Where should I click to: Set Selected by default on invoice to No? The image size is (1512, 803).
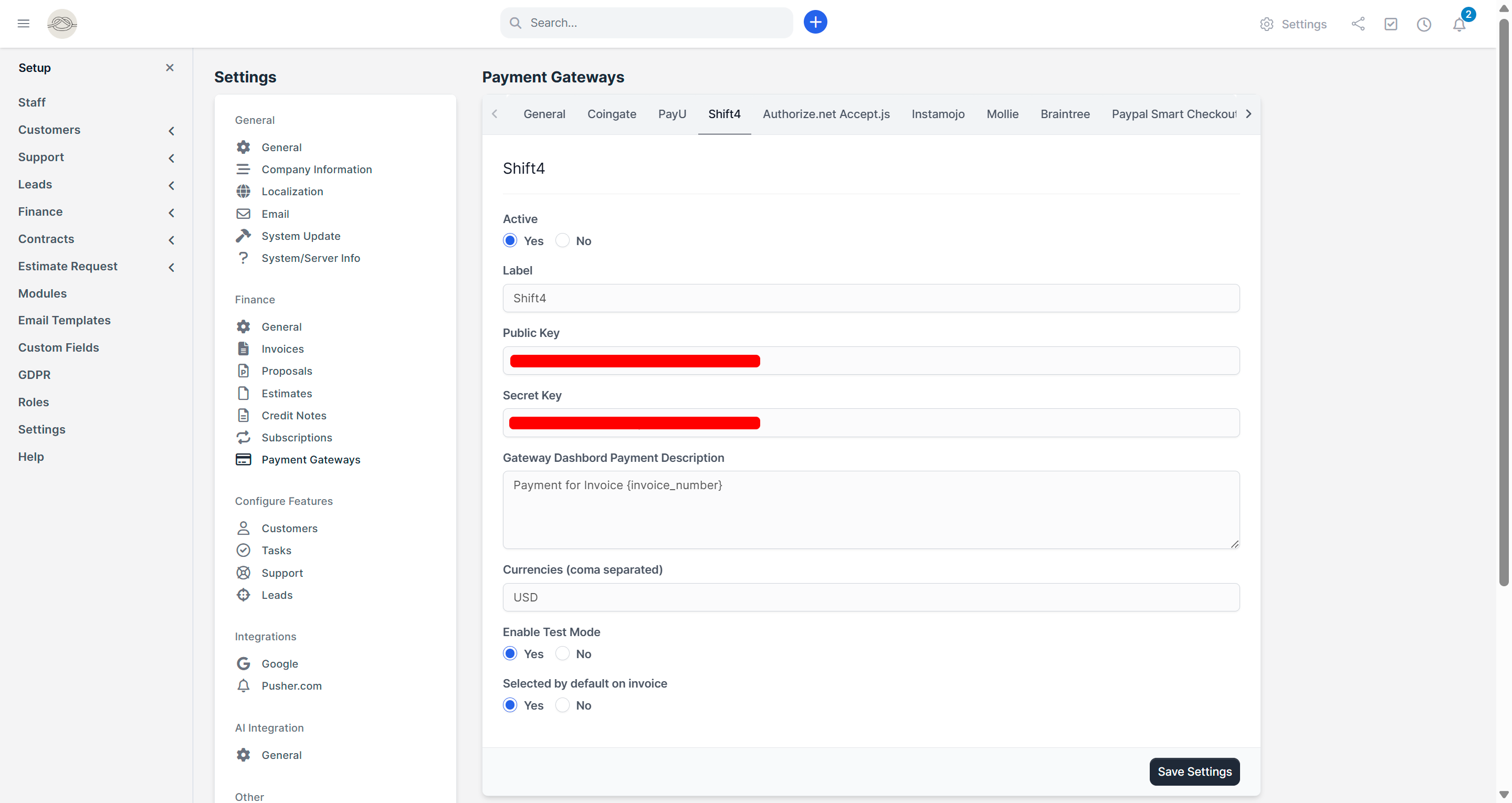pyautogui.click(x=562, y=705)
